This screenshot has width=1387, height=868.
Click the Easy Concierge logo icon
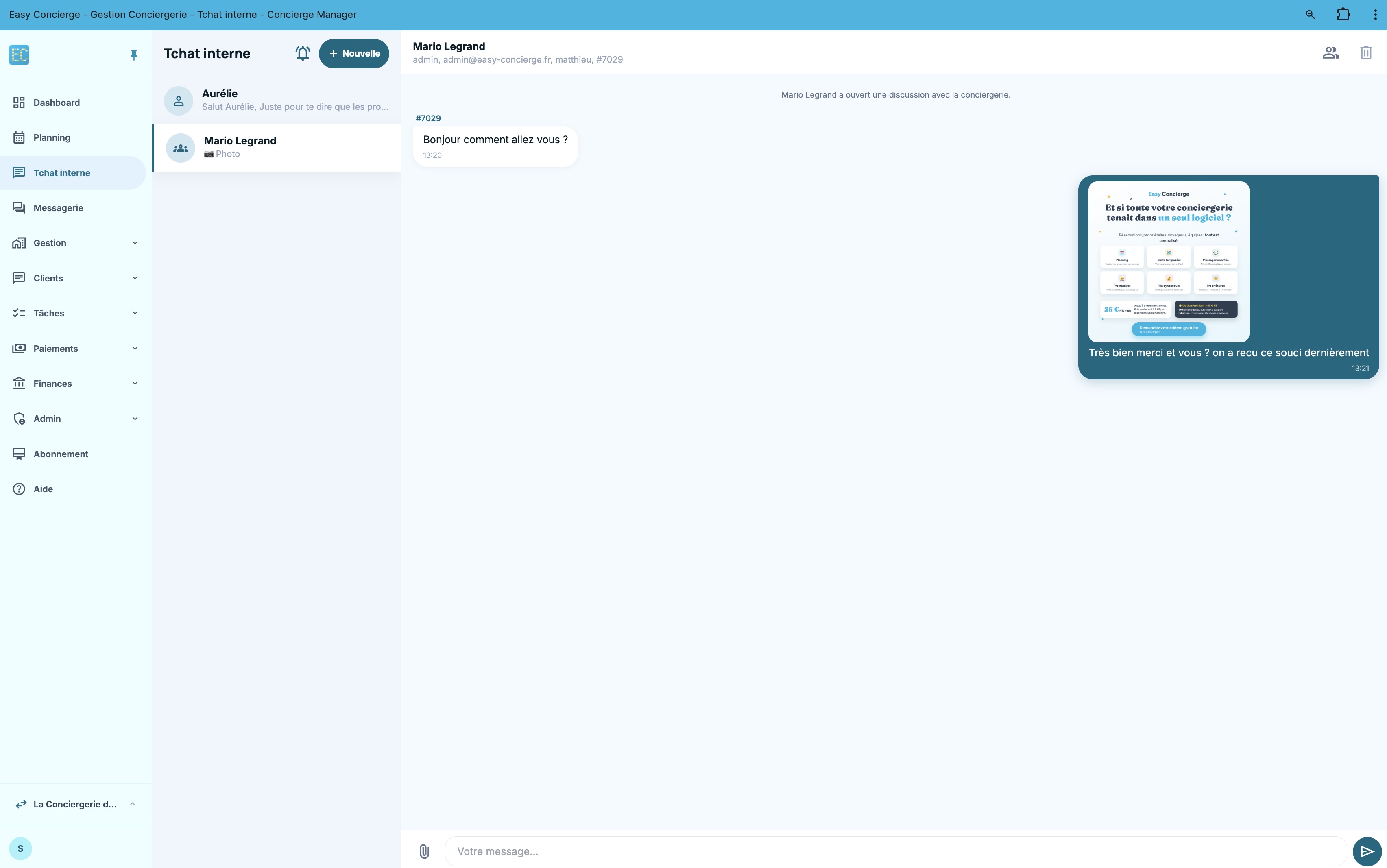[x=19, y=55]
